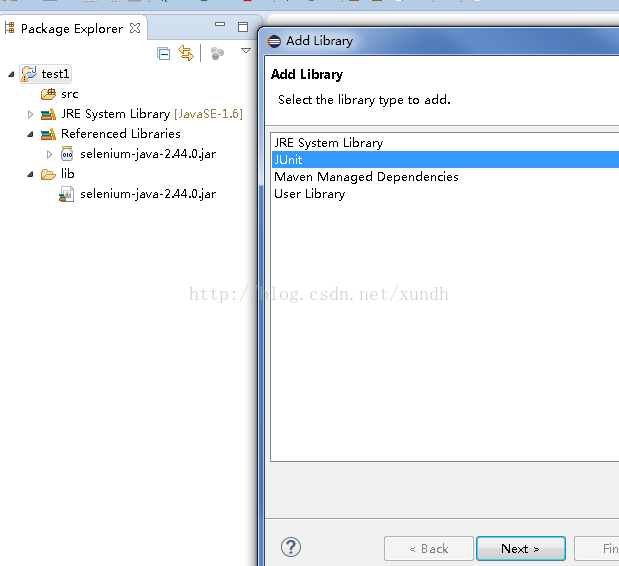Select the Package Explorer tab
The image size is (619, 566).
pos(73,28)
